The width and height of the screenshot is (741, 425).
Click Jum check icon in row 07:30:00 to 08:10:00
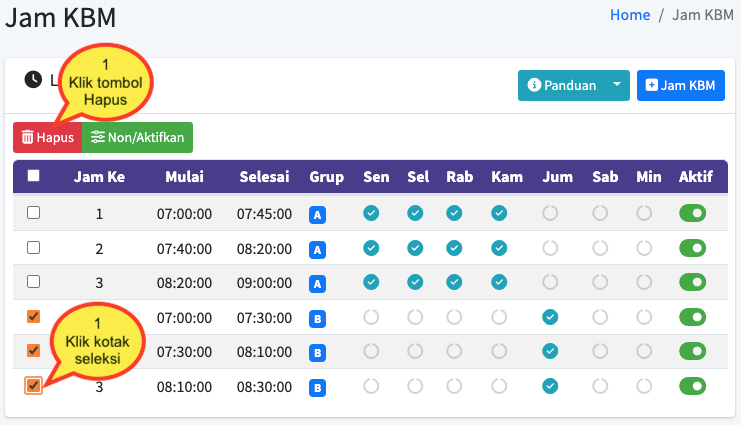(550, 351)
